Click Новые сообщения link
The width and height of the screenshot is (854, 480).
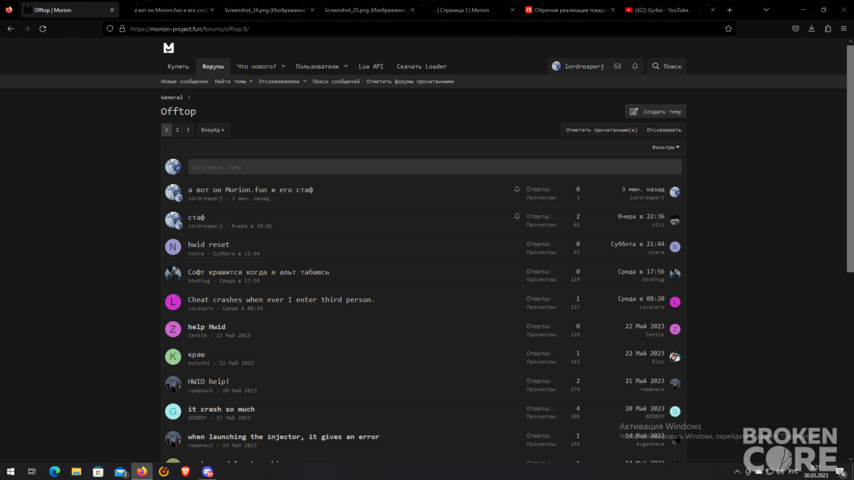(x=184, y=81)
